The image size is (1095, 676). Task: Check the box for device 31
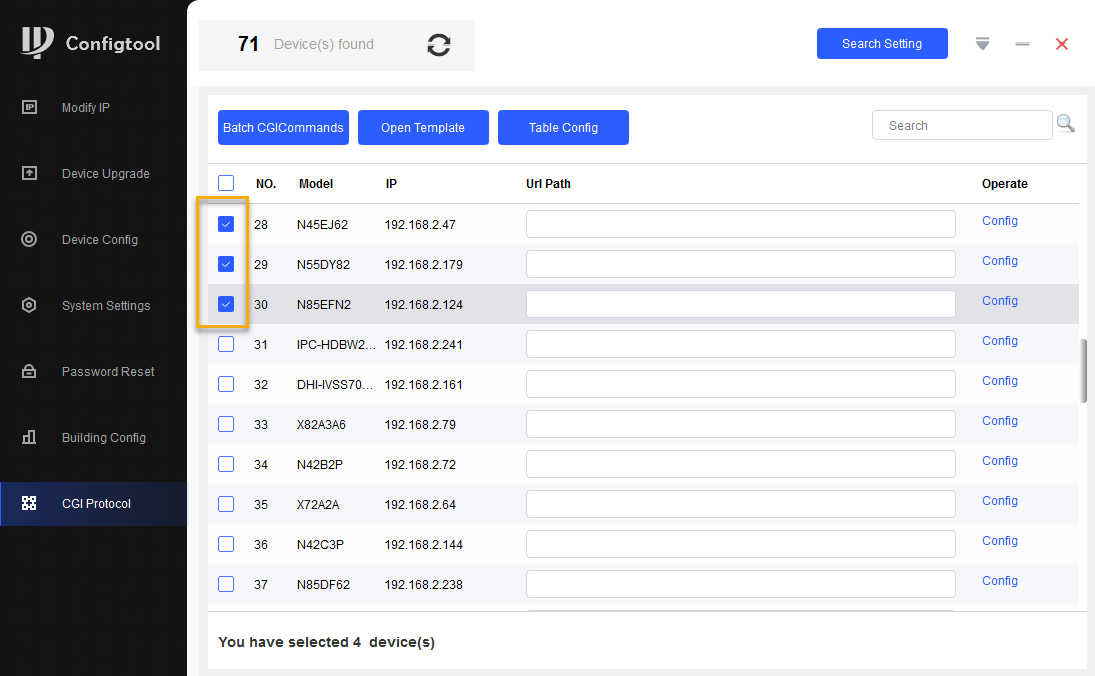[226, 344]
